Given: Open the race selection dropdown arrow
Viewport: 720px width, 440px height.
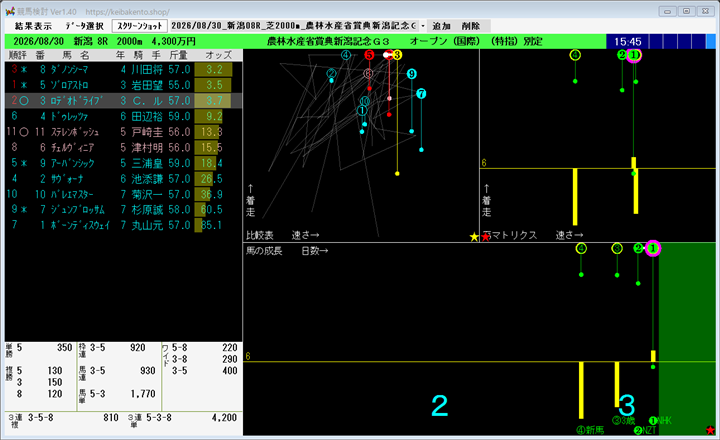Looking at the screenshot, I should pyautogui.click(x=423, y=26).
